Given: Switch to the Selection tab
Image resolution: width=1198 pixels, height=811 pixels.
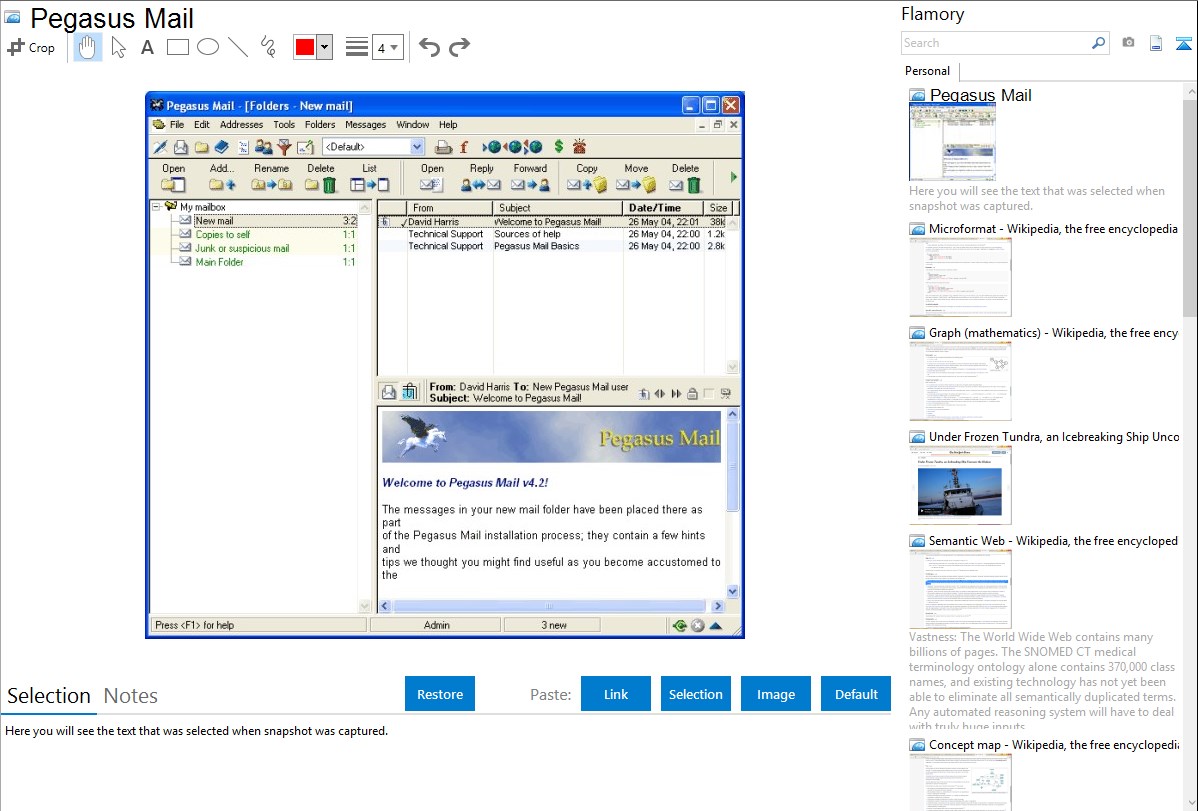Looking at the screenshot, I should click(49, 696).
